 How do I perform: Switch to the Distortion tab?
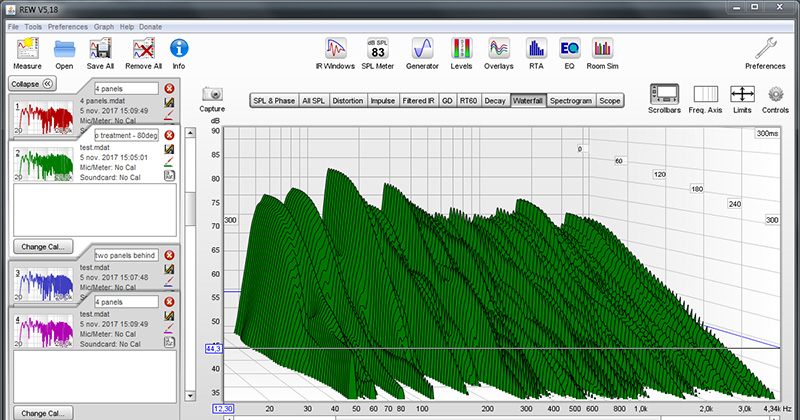(347, 101)
